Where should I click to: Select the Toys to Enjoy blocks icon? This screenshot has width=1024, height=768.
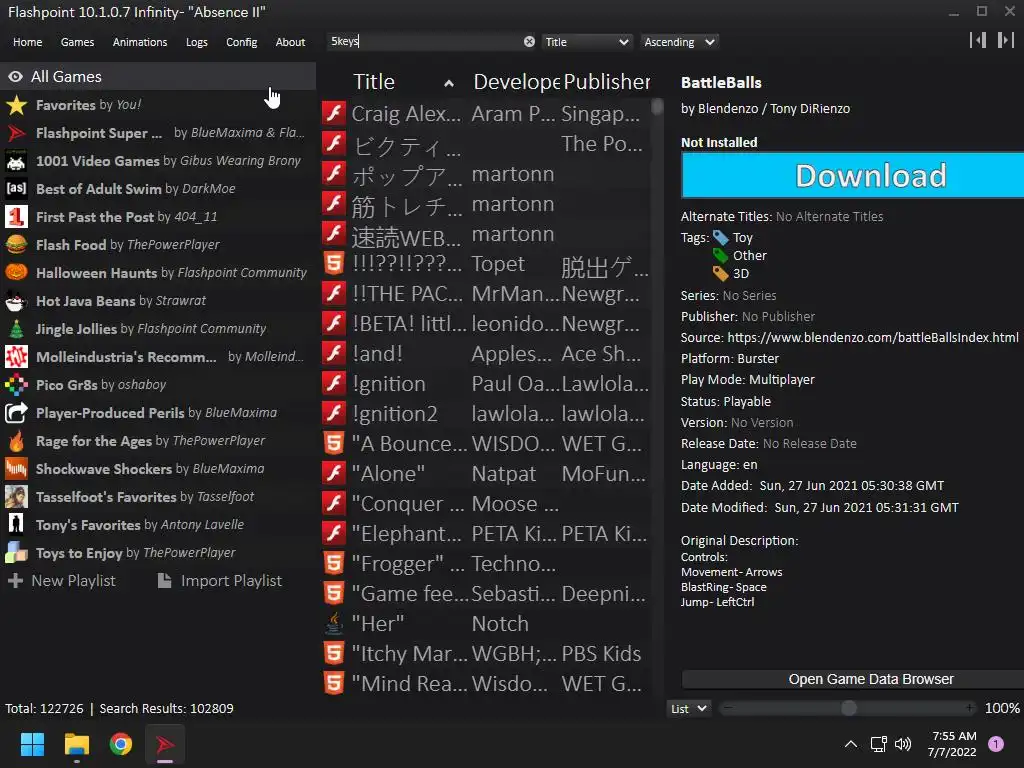pyautogui.click(x=16, y=553)
